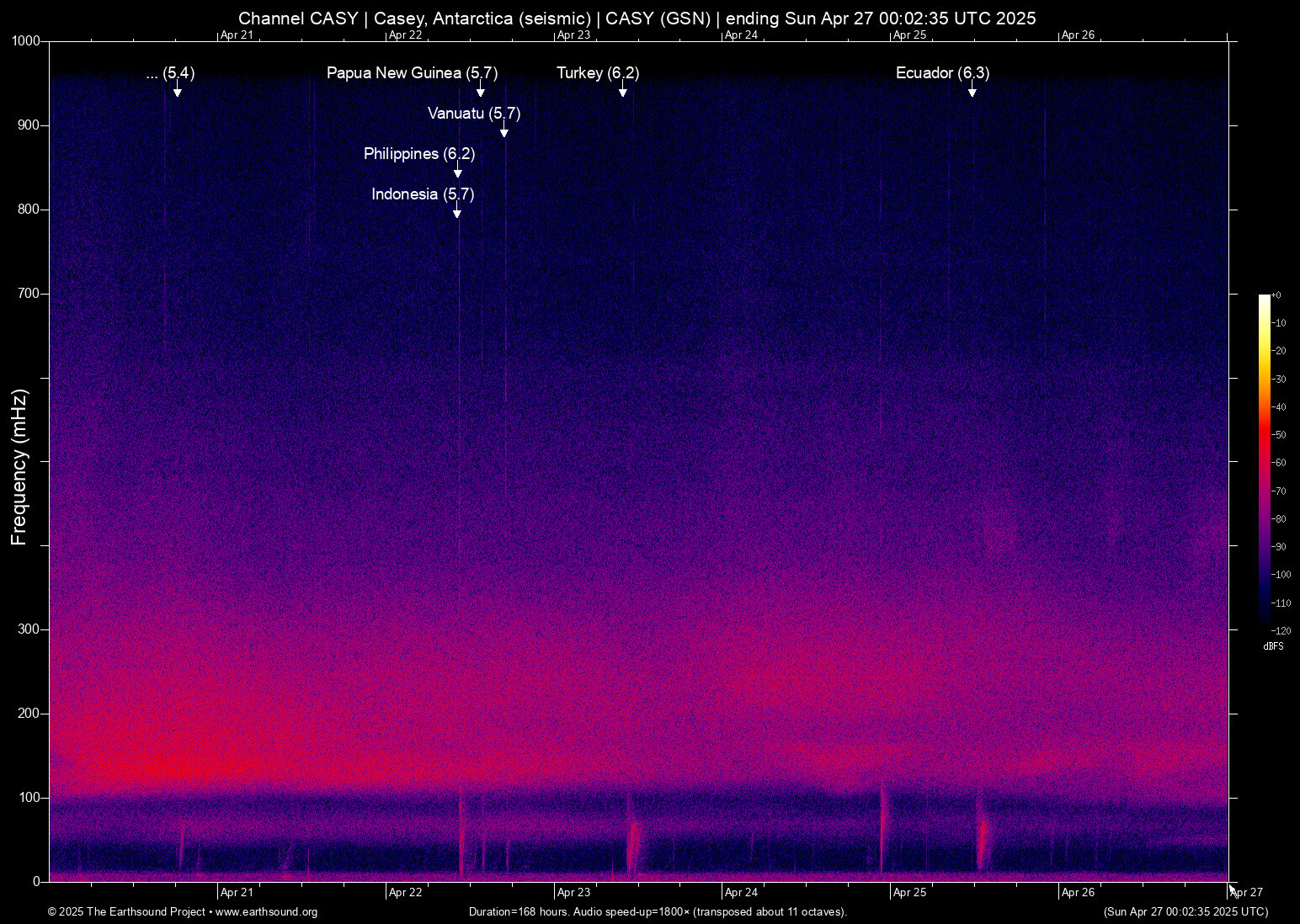
Task: Select the Indonesia (5.7) event arrow
Action: click(457, 212)
